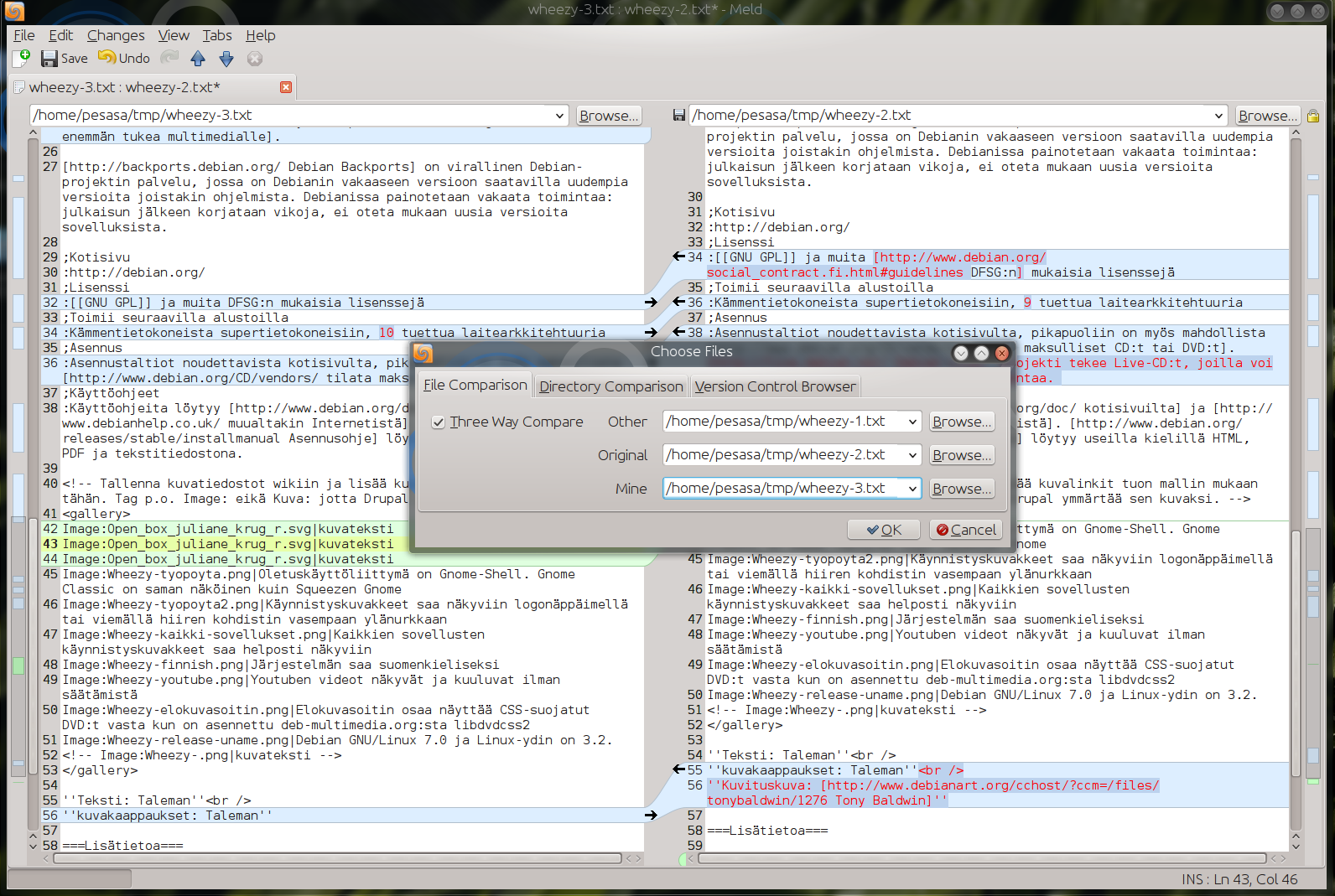Screen dimensions: 1335x896
Task: Click the right pane vertical scrollbar thumb
Action: tap(1296, 655)
